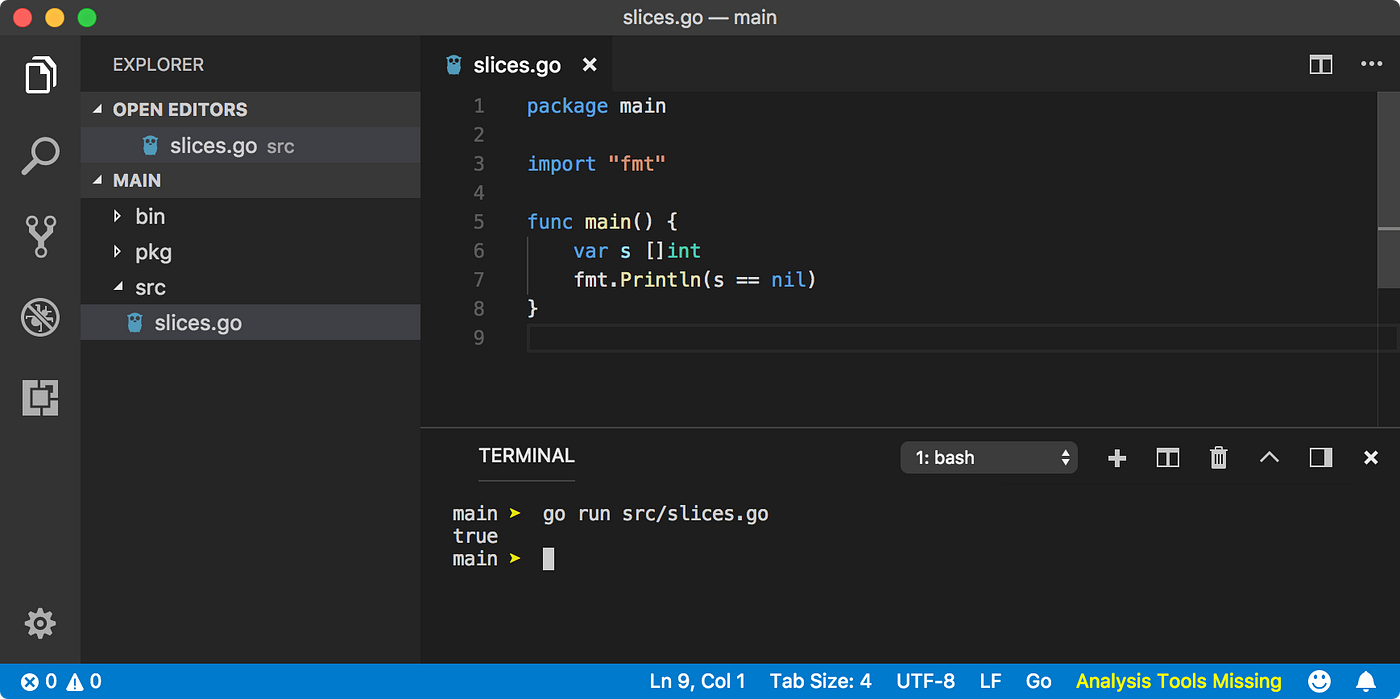Screen dimensions: 1400x699
Task: Change Tab Size: 4 setting
Action: click(821, 682)
